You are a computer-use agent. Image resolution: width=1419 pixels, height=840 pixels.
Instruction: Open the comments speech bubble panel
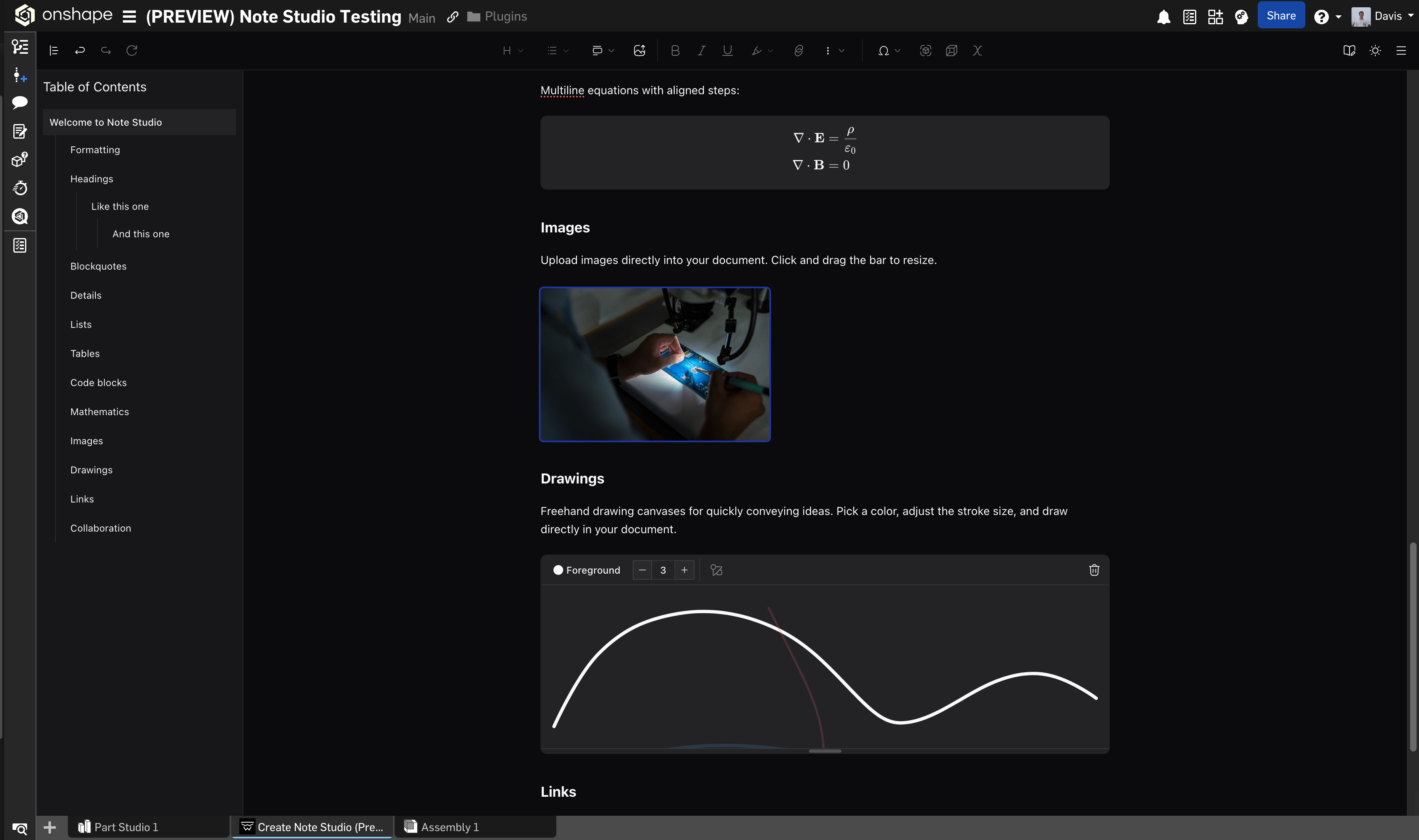[x=20, y=102]
